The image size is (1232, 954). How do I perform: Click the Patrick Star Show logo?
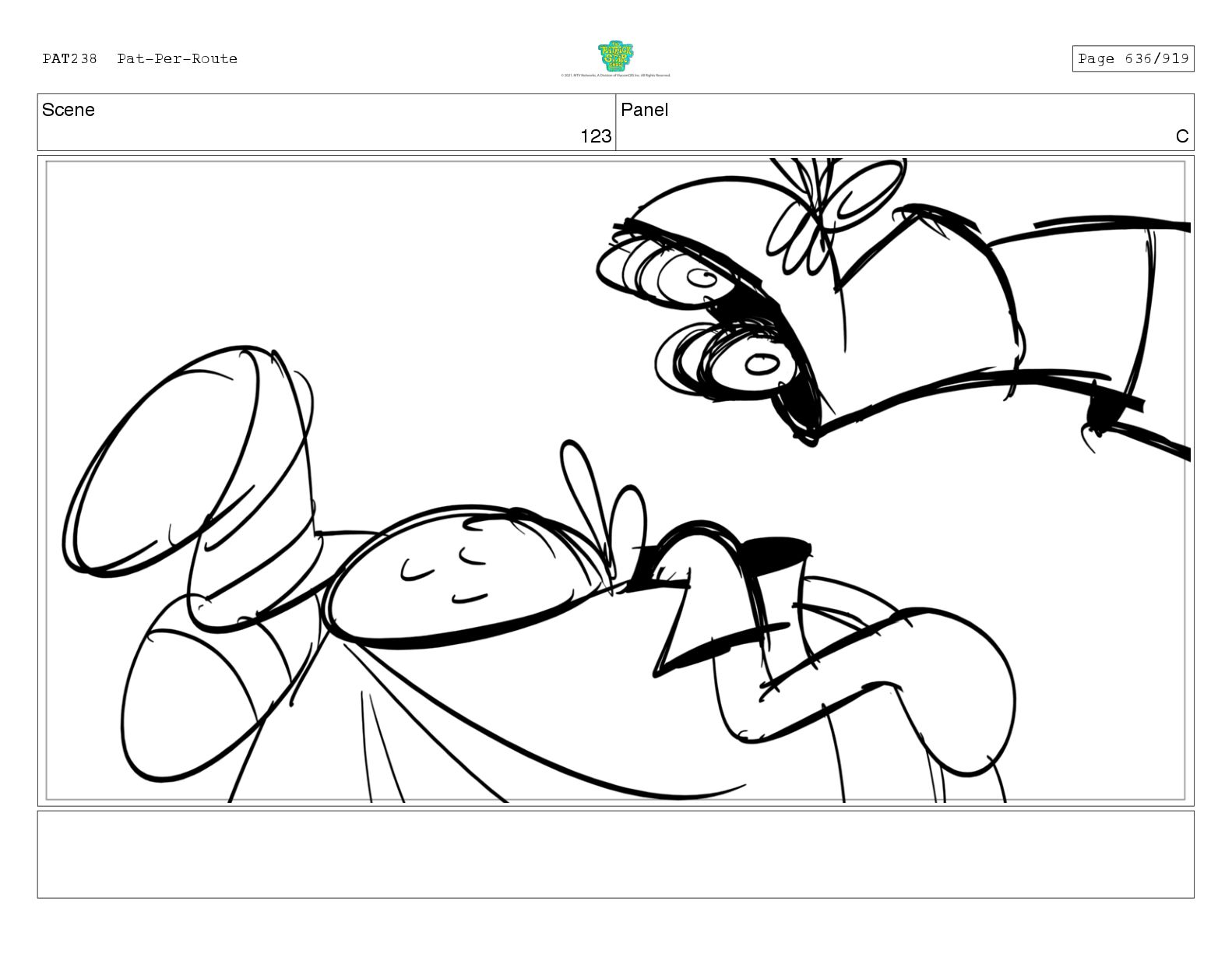615,57
